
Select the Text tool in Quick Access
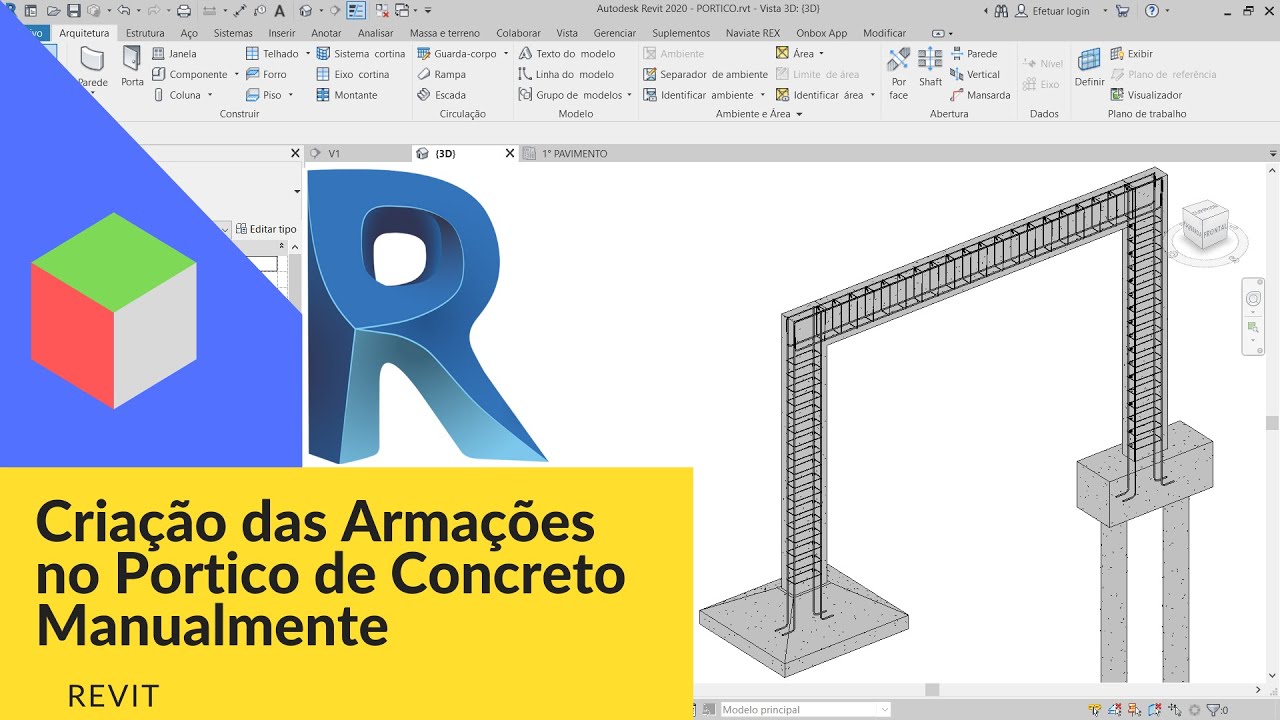[x=279, y=11]
